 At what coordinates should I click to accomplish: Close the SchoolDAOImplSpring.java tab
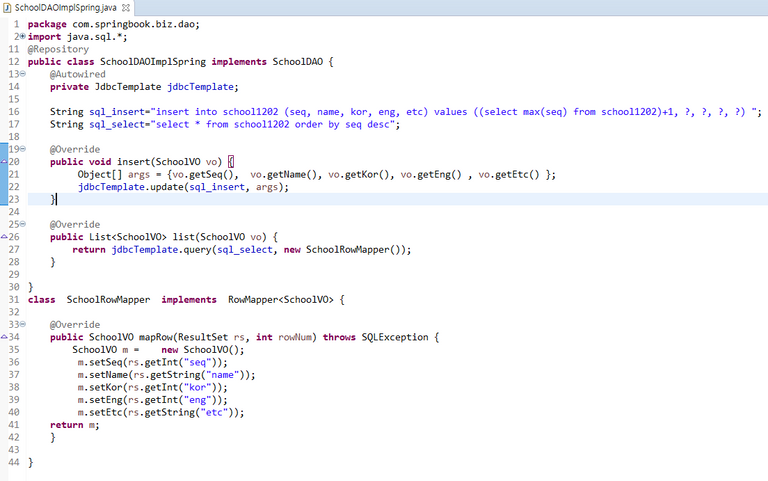click(x=126, y=8)
